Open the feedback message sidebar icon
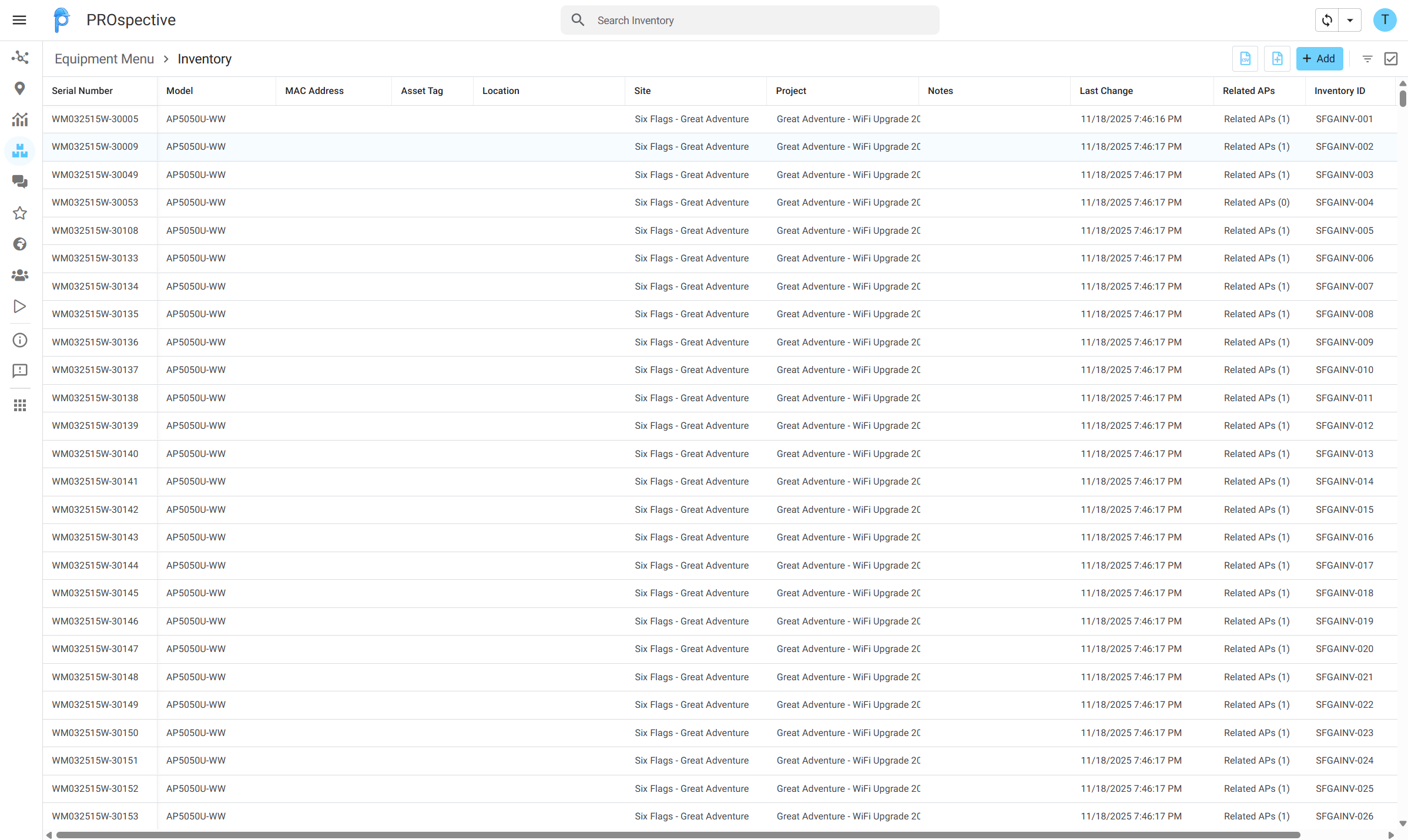Viewport: 1408px width, 840px height. [20, 371]
